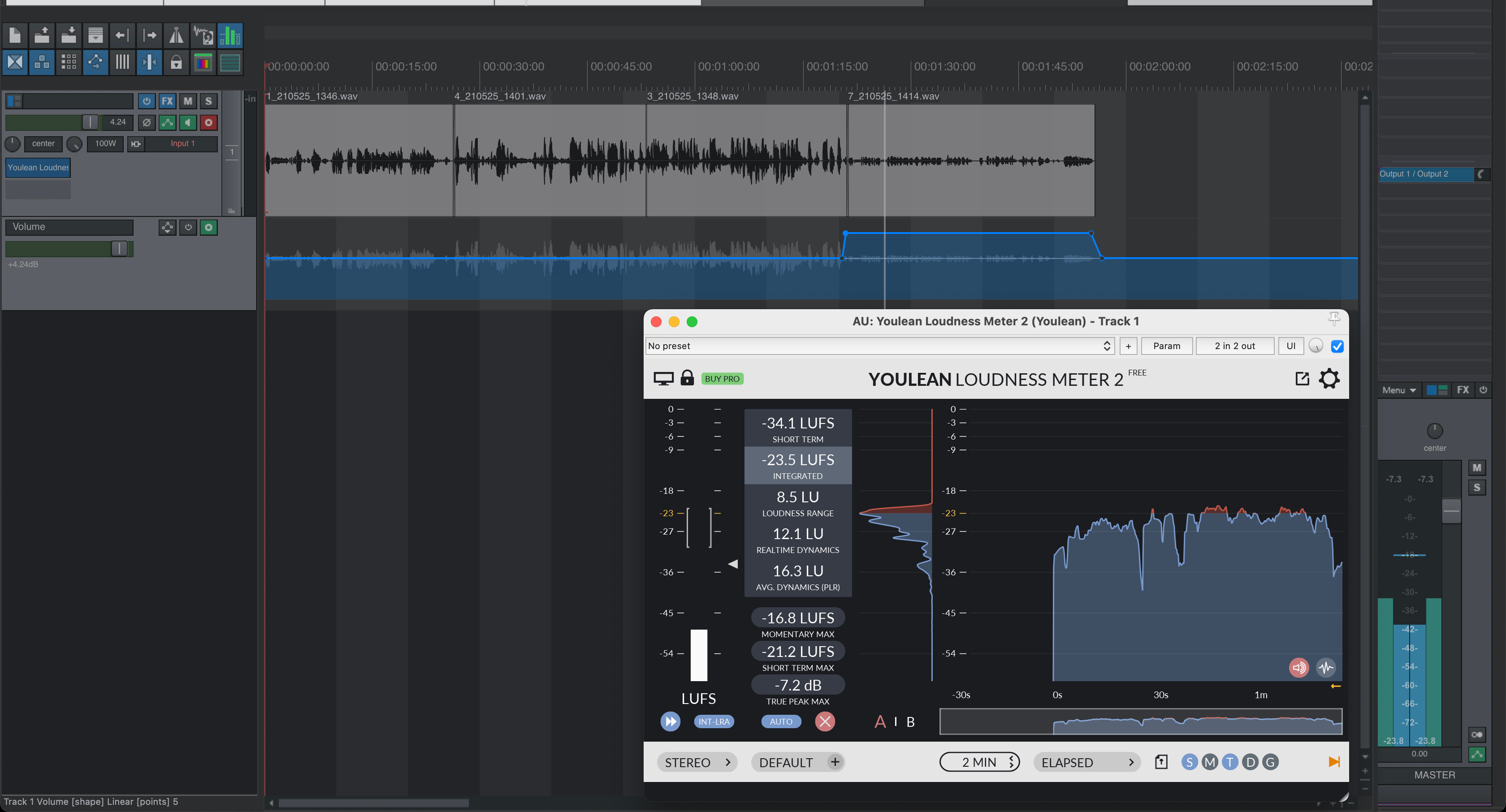1506x812 pixels.
Task: Click Youlean Loudness FX slot on Track 1
Action: (x=38, y=168)
